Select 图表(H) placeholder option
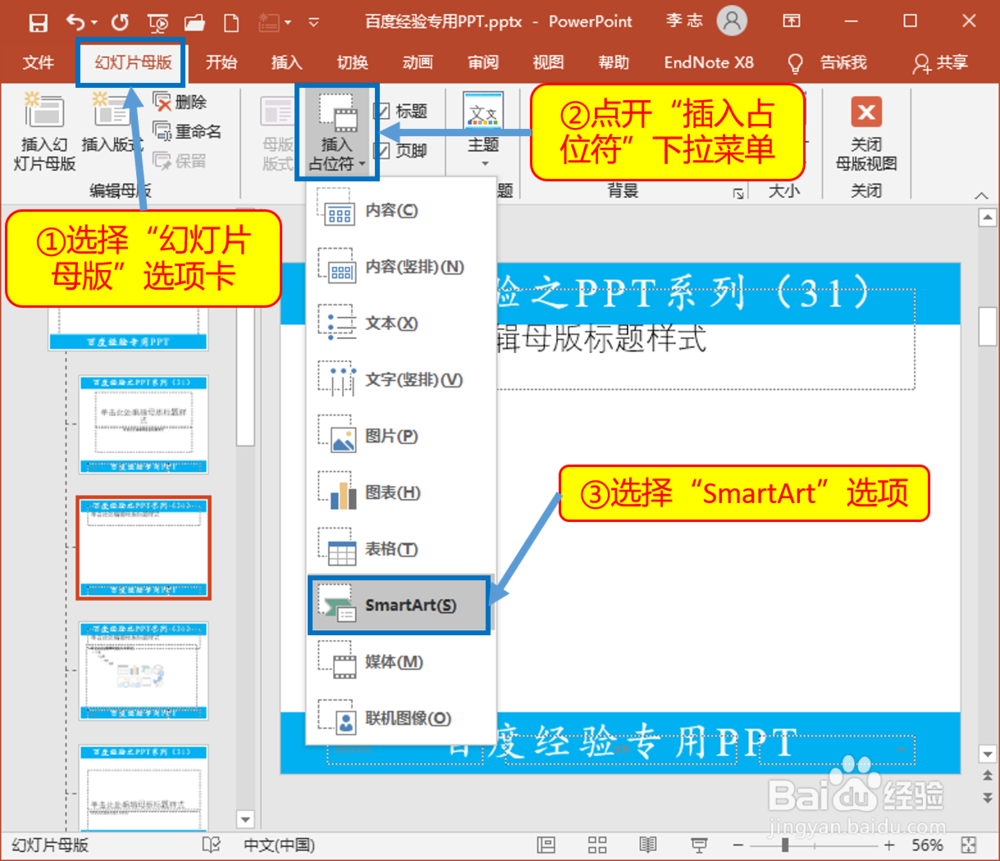Image resolution: width=1000 pixels, height=861 pixels. [x=401, y=492]
